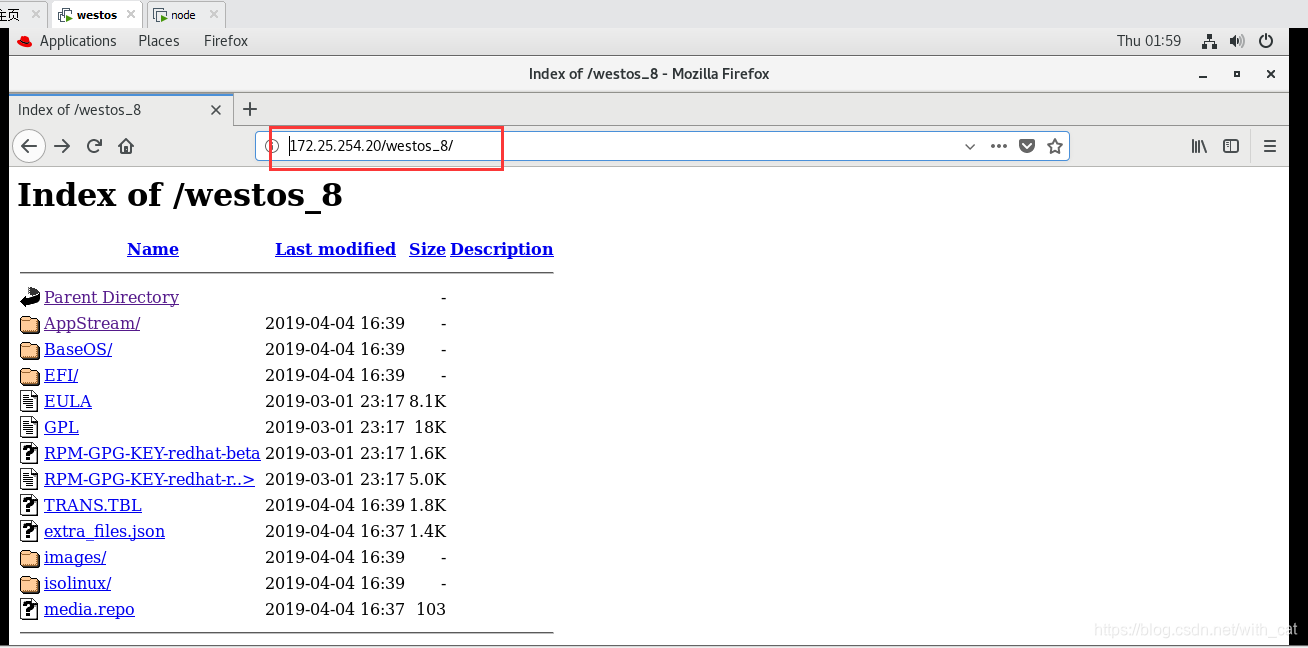Click the images folder icon
This screenshot has height=648, width=1308.
click(x=30, y=558)
